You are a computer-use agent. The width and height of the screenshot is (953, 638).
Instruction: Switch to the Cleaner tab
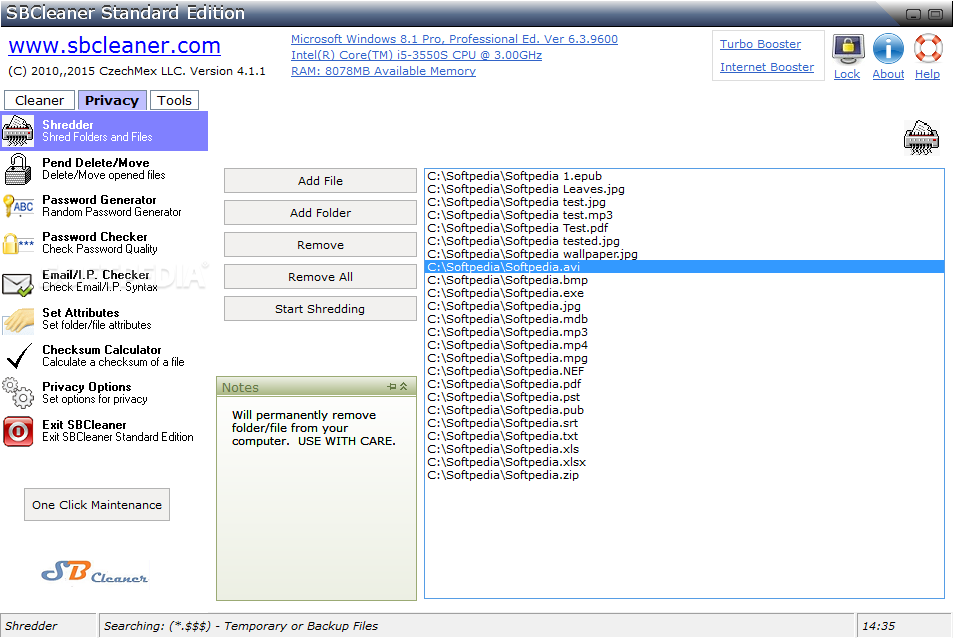[40, 100]
